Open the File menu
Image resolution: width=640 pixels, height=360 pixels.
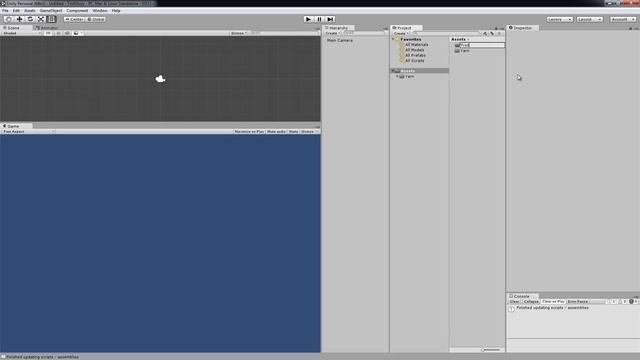(5, 11)
